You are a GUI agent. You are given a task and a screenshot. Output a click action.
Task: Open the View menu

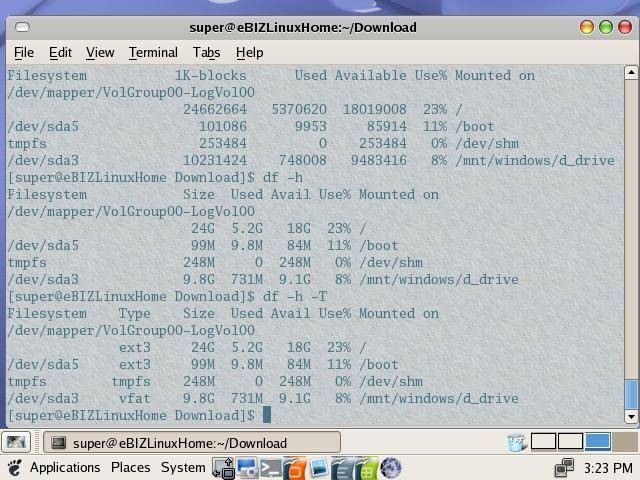point(100,52)
